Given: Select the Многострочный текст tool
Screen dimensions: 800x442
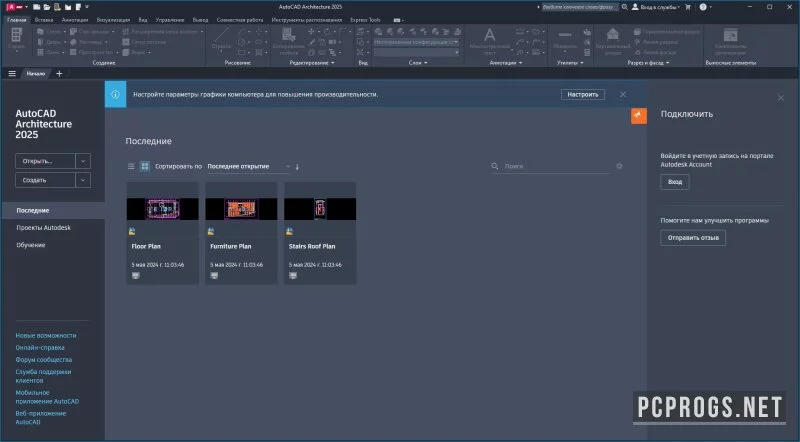Looking at the screenshot, I should click(x=489, y=41).
